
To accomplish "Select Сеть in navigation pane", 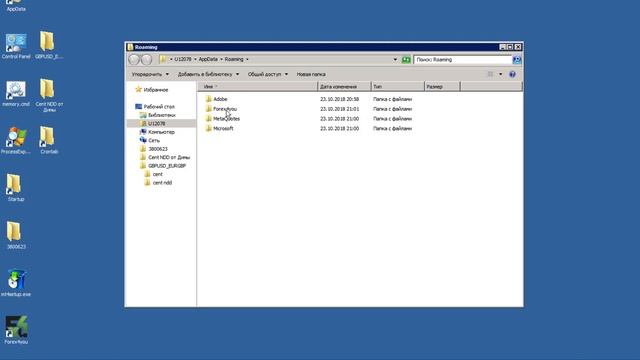I will coord(150,140).
